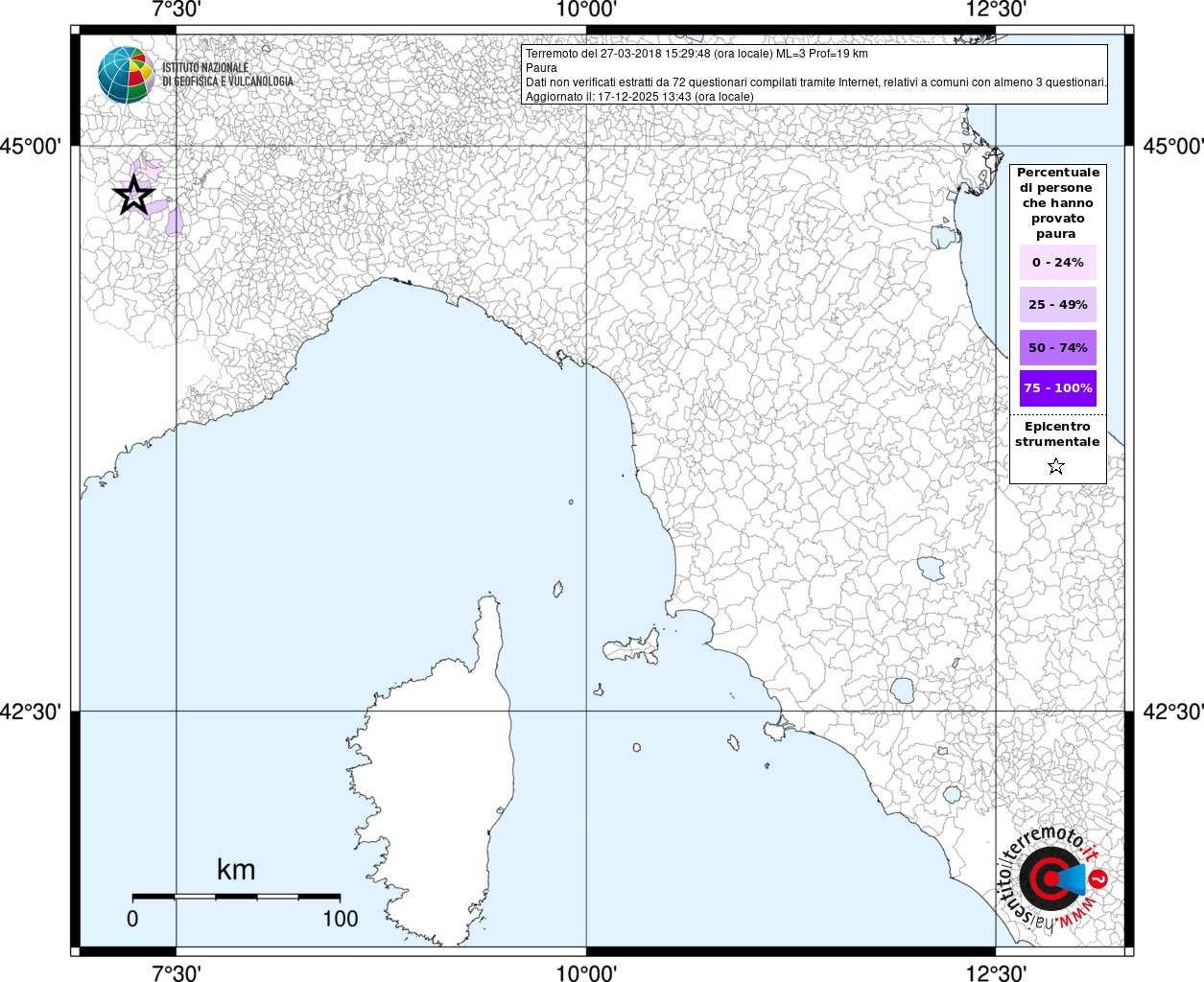Click the legend's epicenter star symbol

tap(1056, 466)
